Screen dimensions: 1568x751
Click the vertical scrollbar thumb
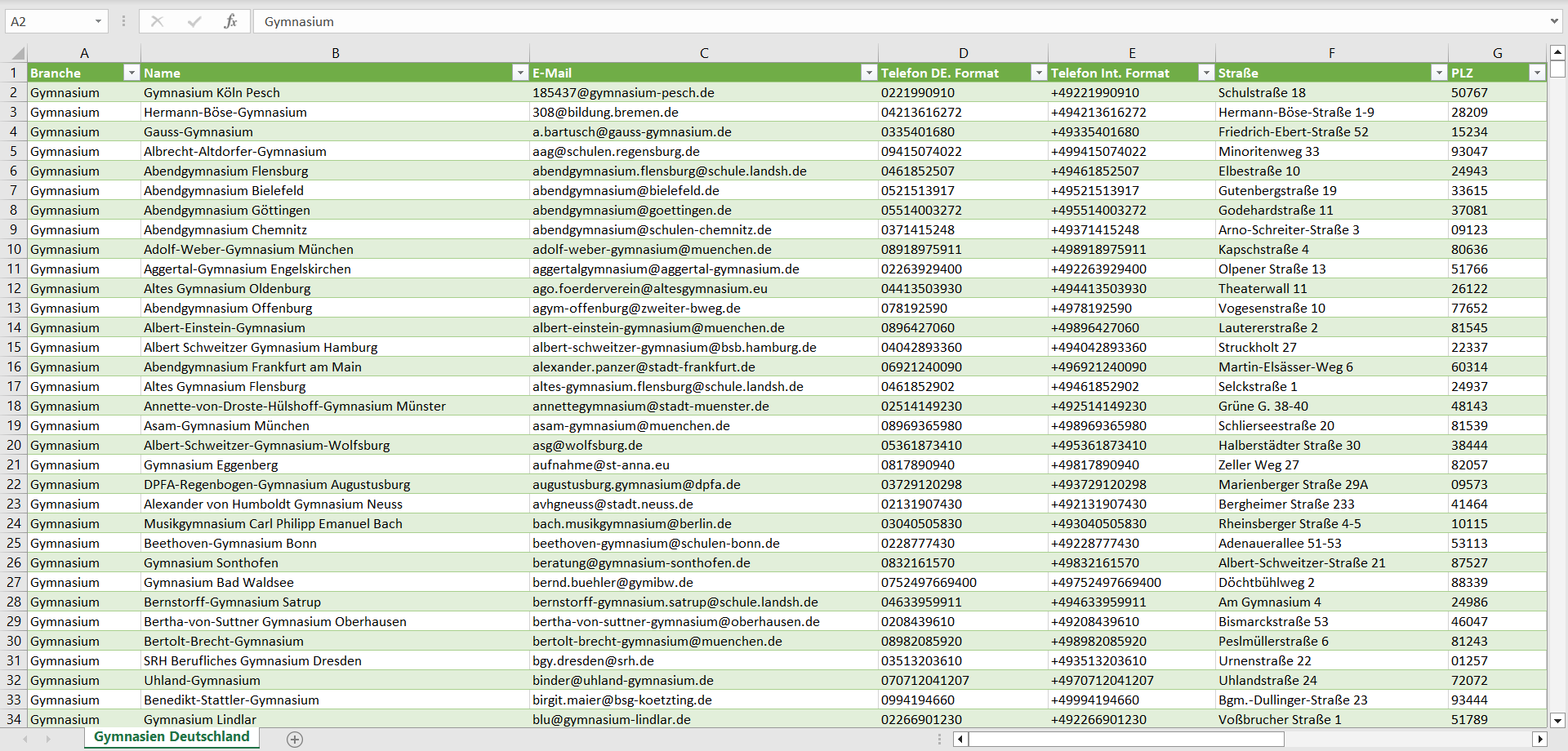point(1557,69)
